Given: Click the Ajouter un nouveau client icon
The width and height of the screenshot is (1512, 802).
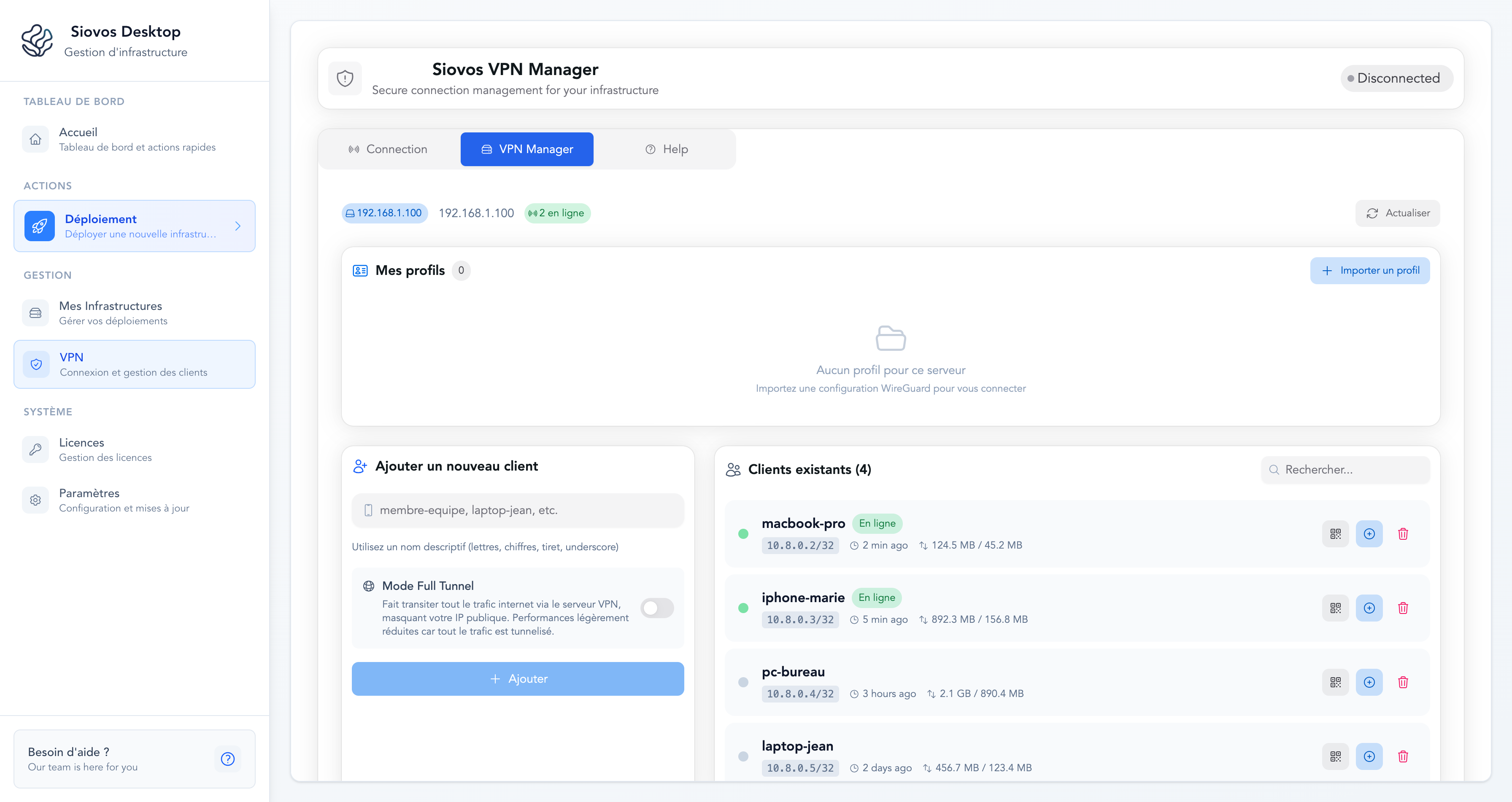Looking at the screenshot, I should [x=360, y=466].
